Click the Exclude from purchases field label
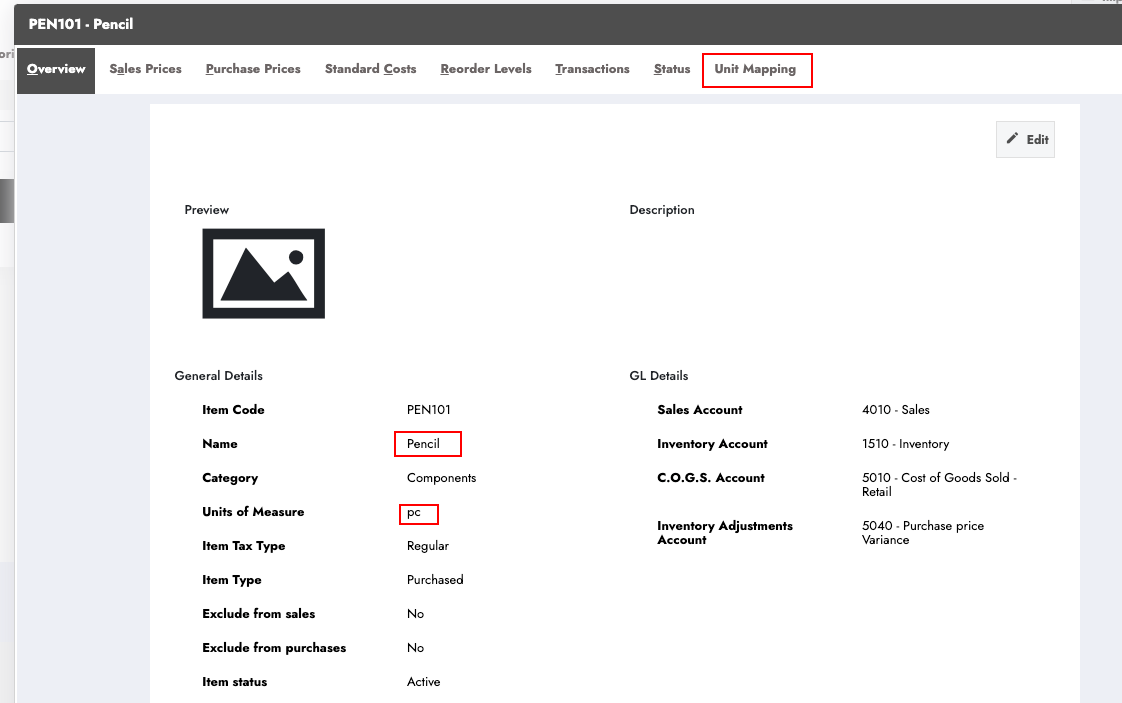Screen dimensions: 1122x703 pos(274,648)
